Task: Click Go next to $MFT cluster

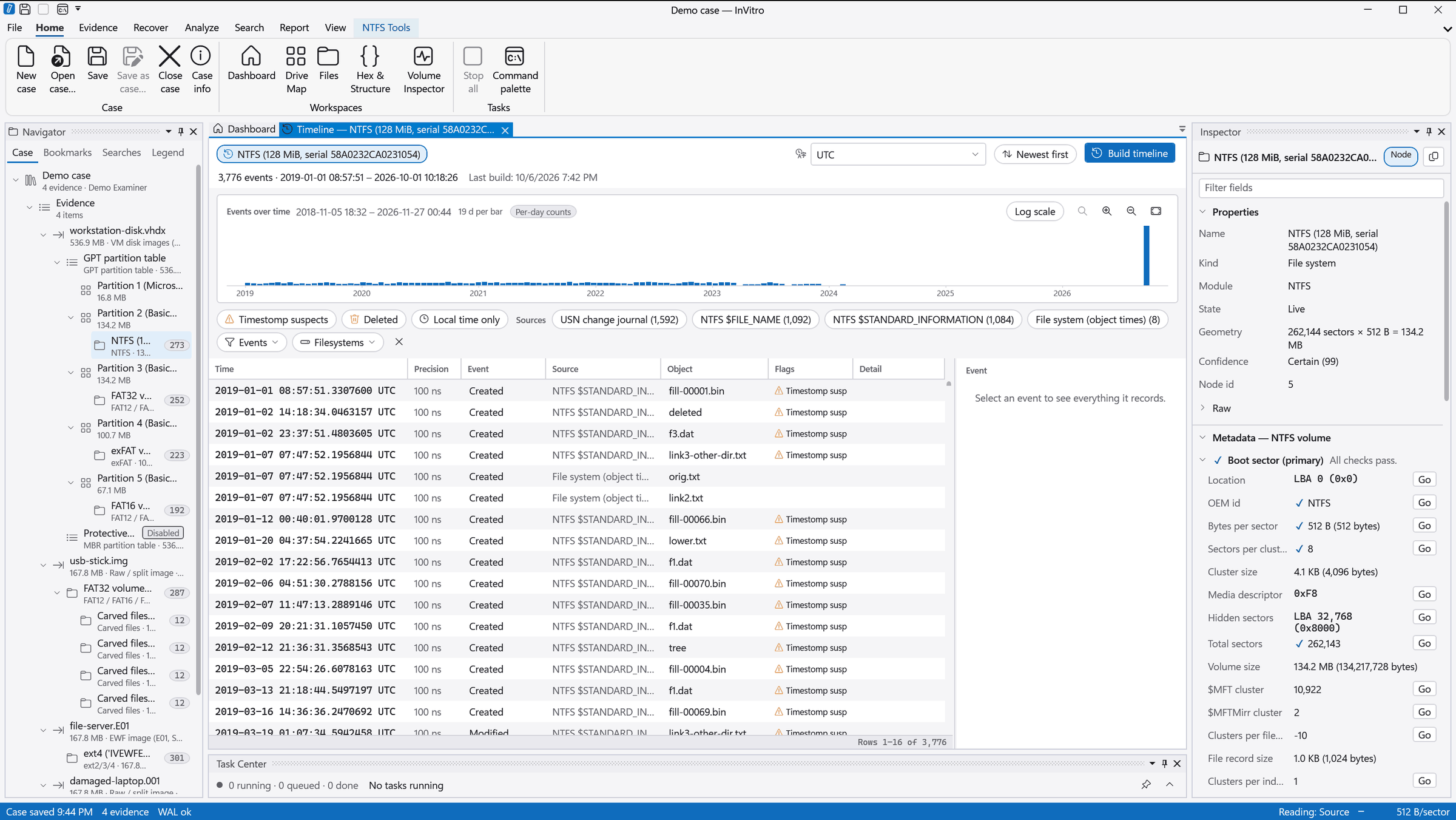Action: tap(1424, 689)
